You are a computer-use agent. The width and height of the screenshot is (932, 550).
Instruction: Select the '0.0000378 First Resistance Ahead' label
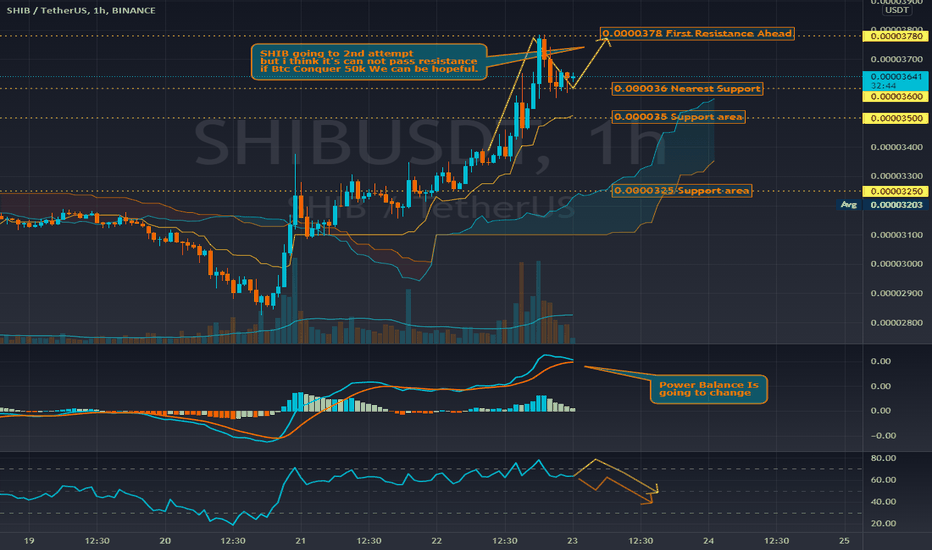click(697, 33)
